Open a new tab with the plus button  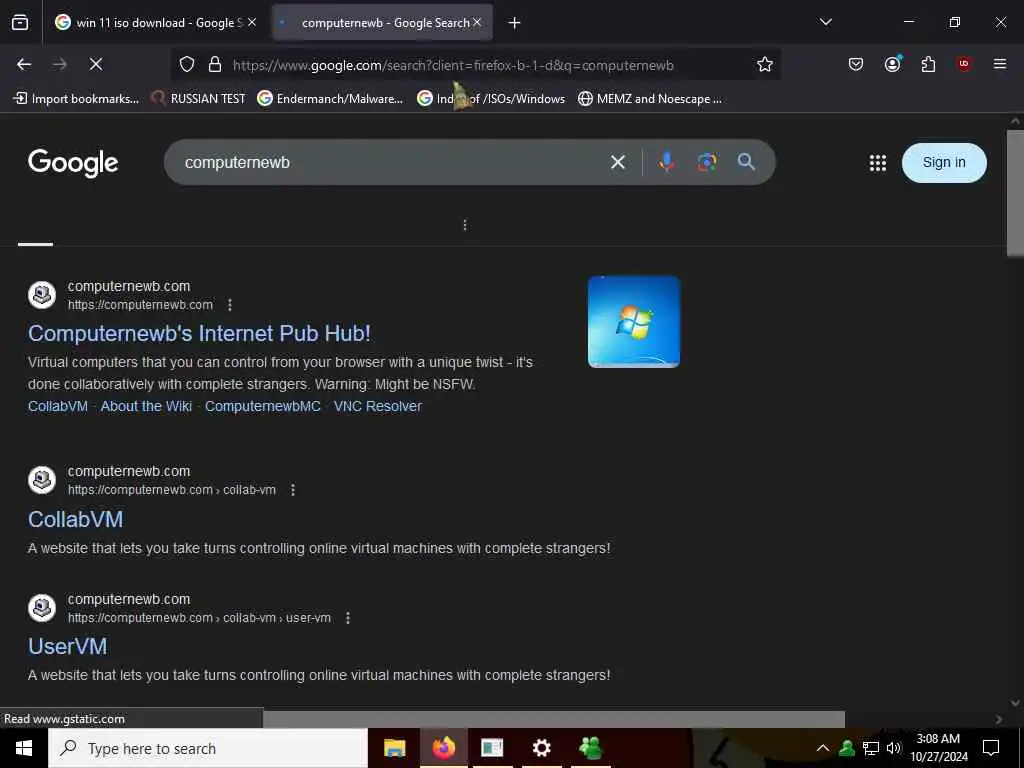[514, 23]
